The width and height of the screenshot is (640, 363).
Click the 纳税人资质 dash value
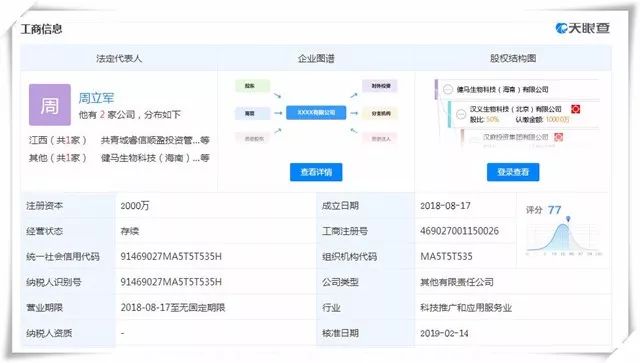(122, 333)
